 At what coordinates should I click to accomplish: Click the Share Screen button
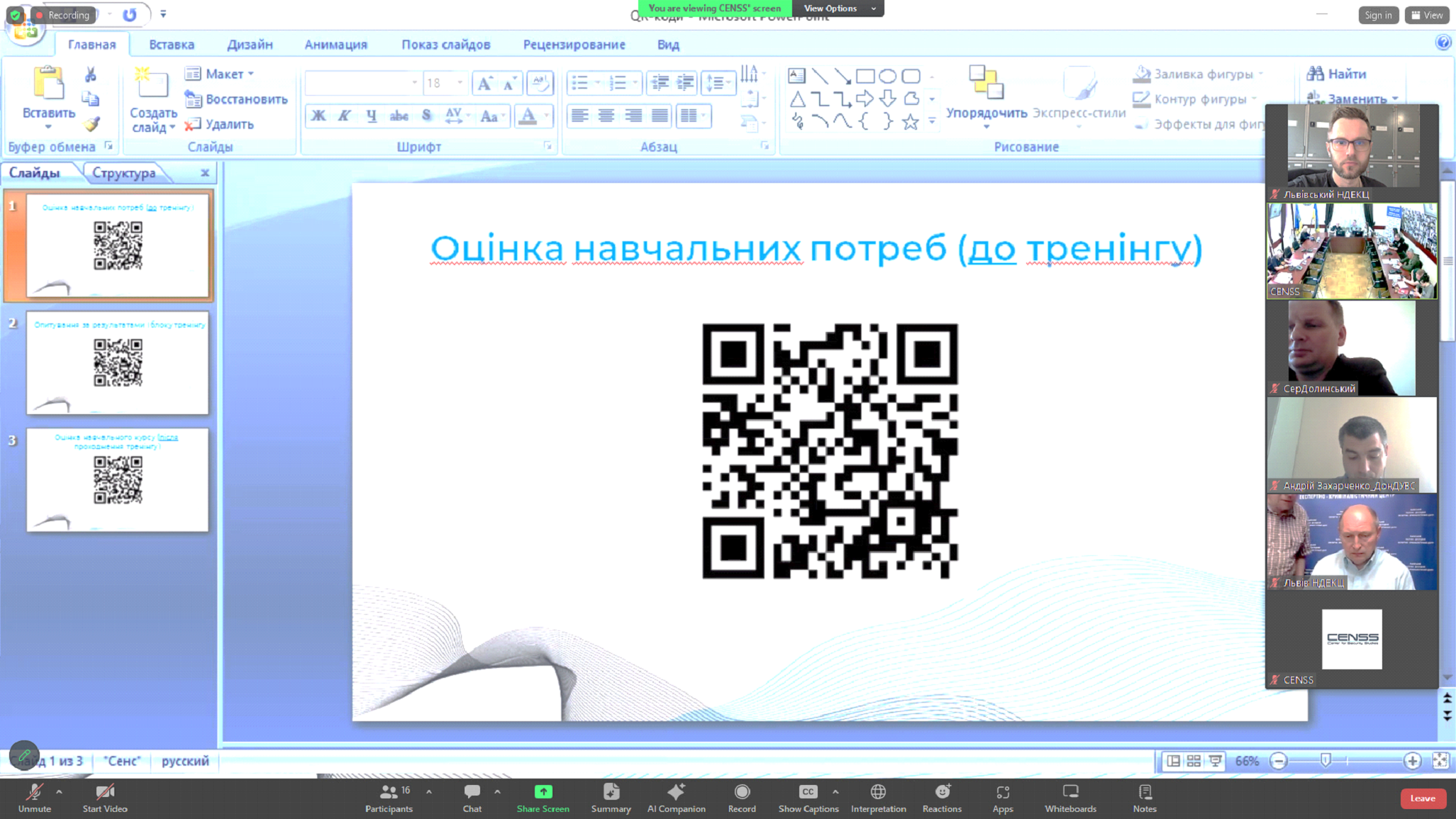[543, 798]
